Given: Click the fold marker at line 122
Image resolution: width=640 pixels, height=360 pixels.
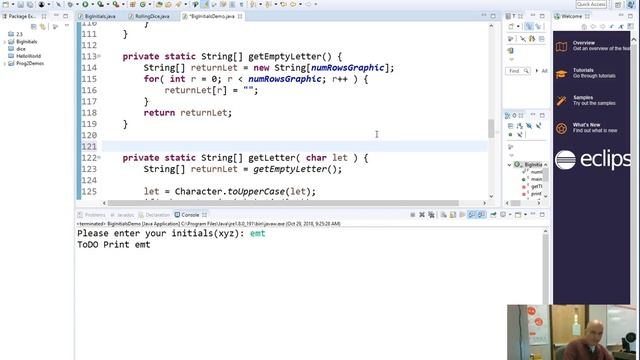Looking at the screenshot, I should (x=99, y=158).
